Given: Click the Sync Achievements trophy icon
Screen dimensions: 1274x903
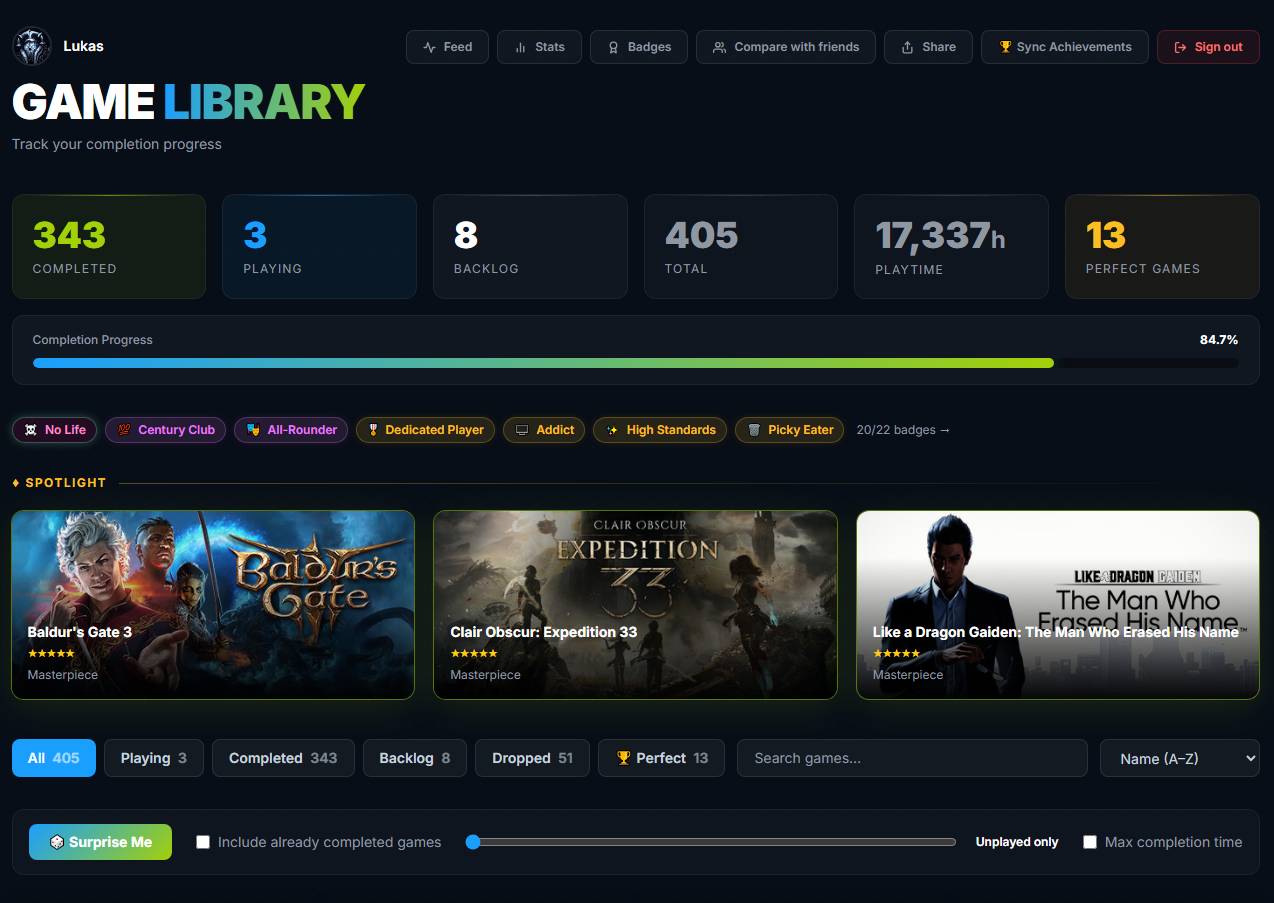Looking at the screenshot, I should 1005,46.
